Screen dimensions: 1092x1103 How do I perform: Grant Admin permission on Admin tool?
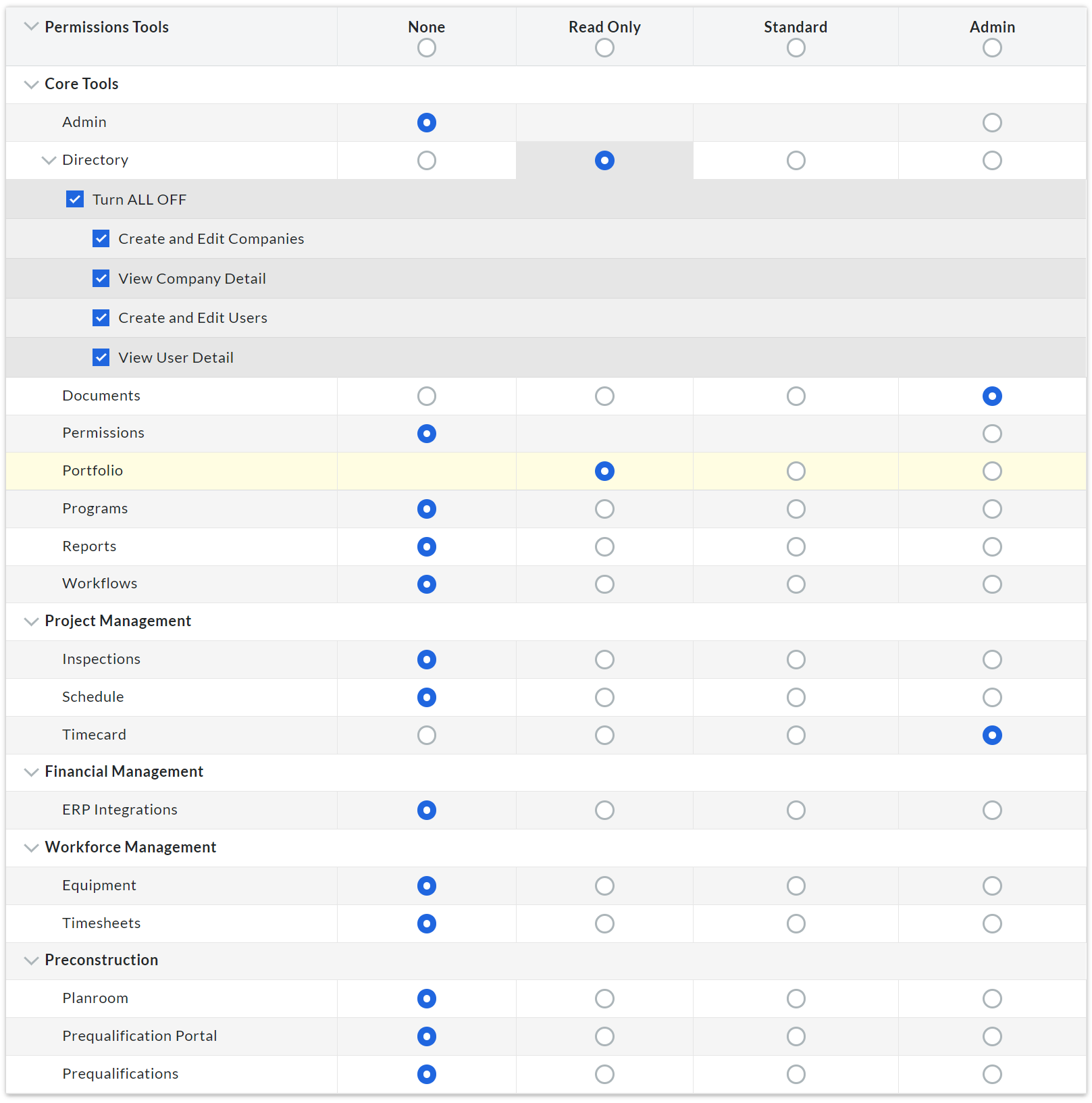click(x=991, y=122)
